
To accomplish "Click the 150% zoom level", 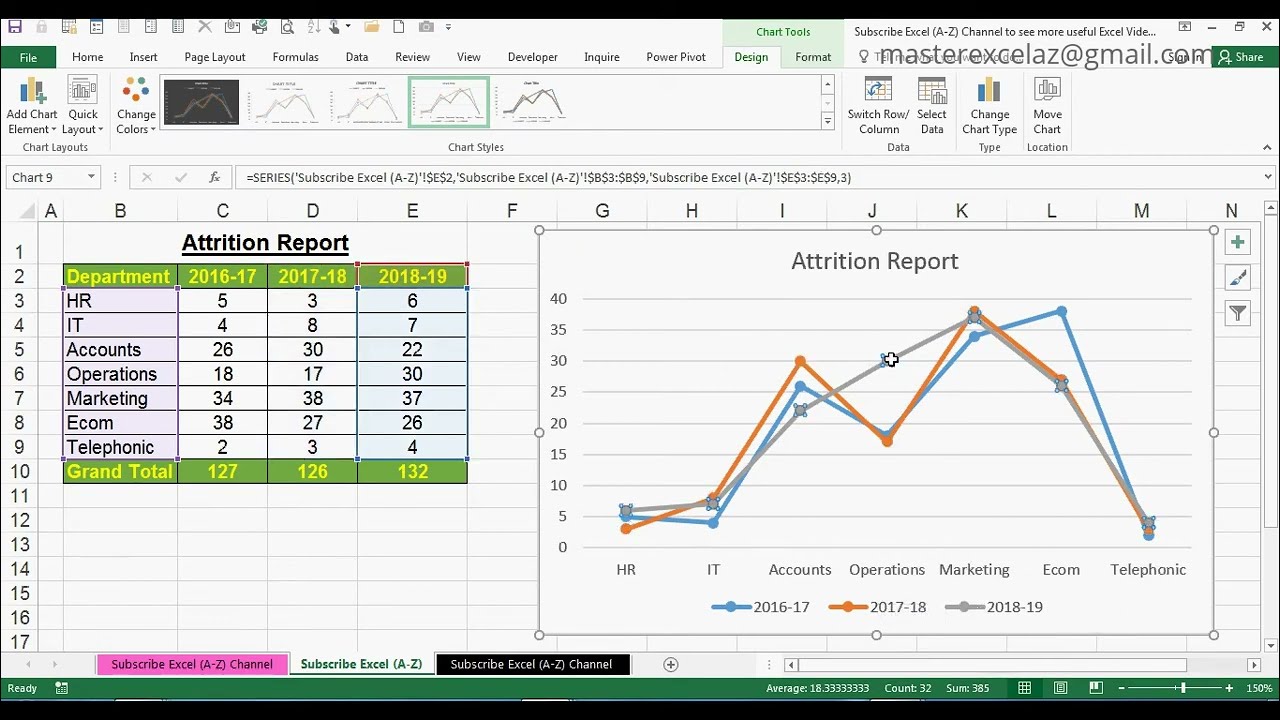I will click(x=1259, y=688).
